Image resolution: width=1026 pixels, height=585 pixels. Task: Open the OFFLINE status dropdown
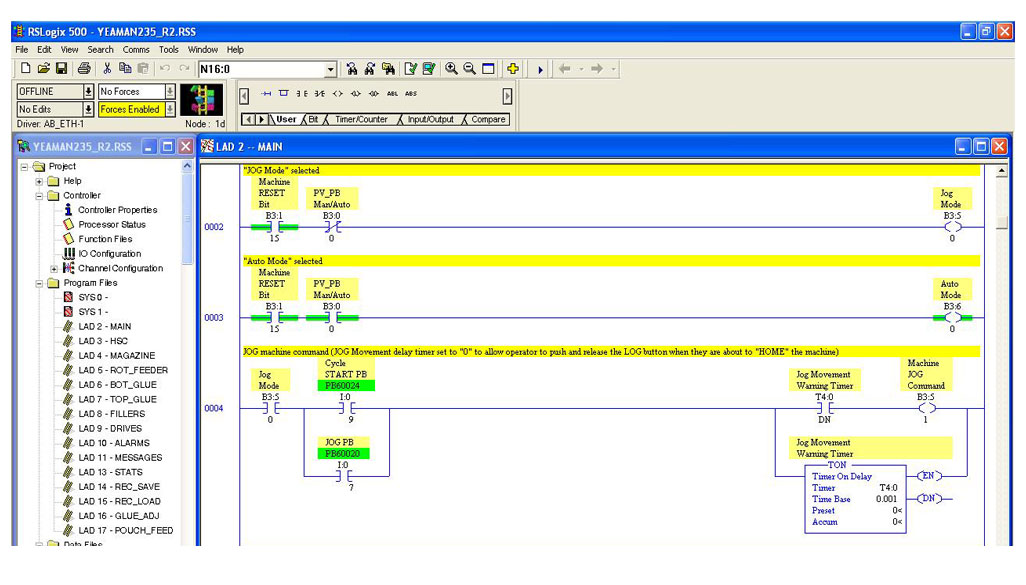[88, 91]
